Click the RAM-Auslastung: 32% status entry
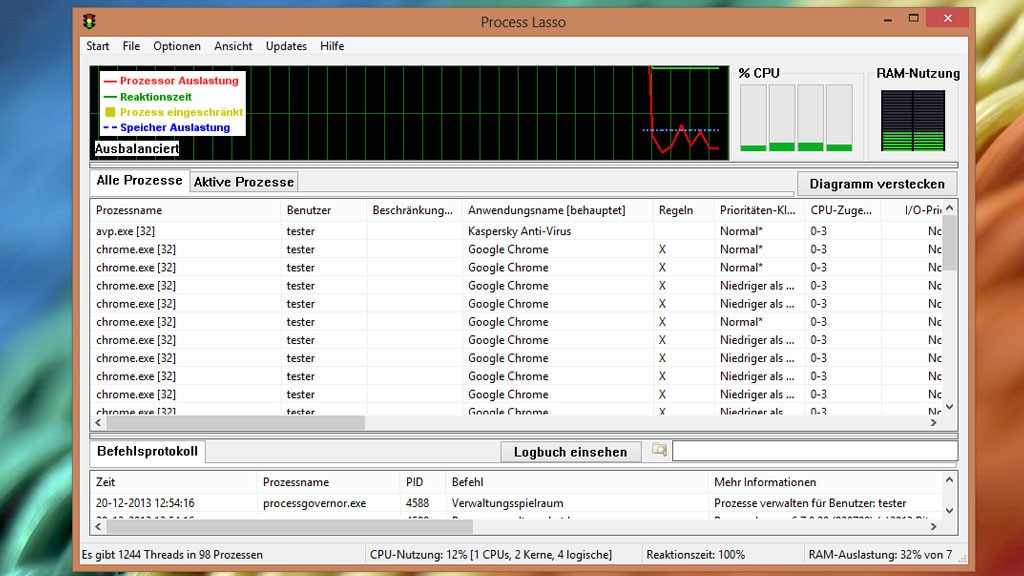The width and height of the screenshot is (1024, 576). 880,554
